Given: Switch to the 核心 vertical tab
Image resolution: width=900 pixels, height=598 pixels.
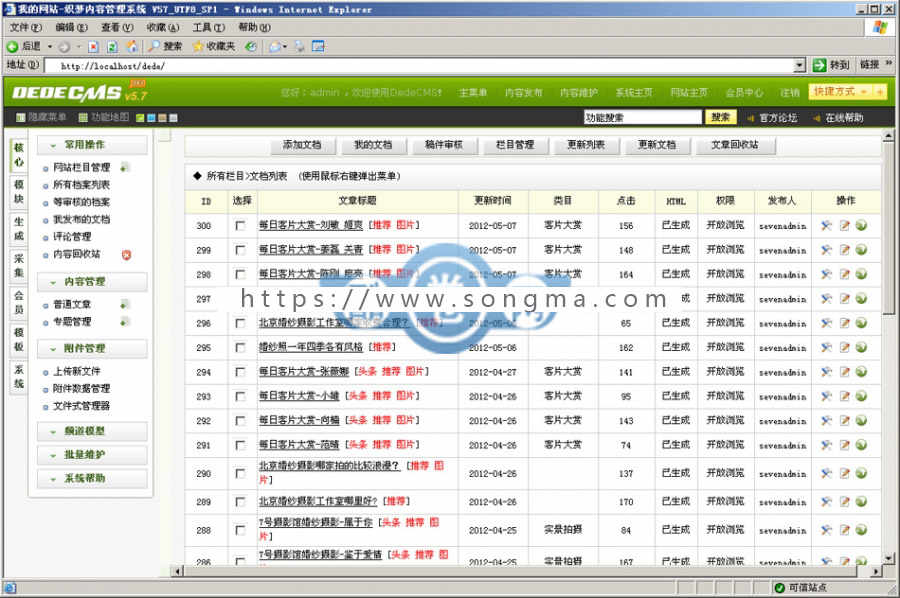Looking at the screenshot, I should [x=19, y=155].
